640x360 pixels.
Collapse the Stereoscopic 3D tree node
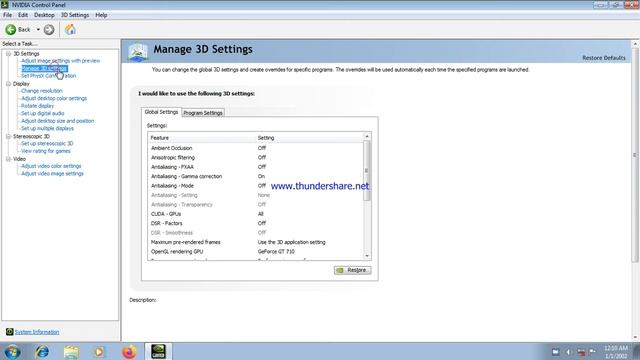(8, 136)
